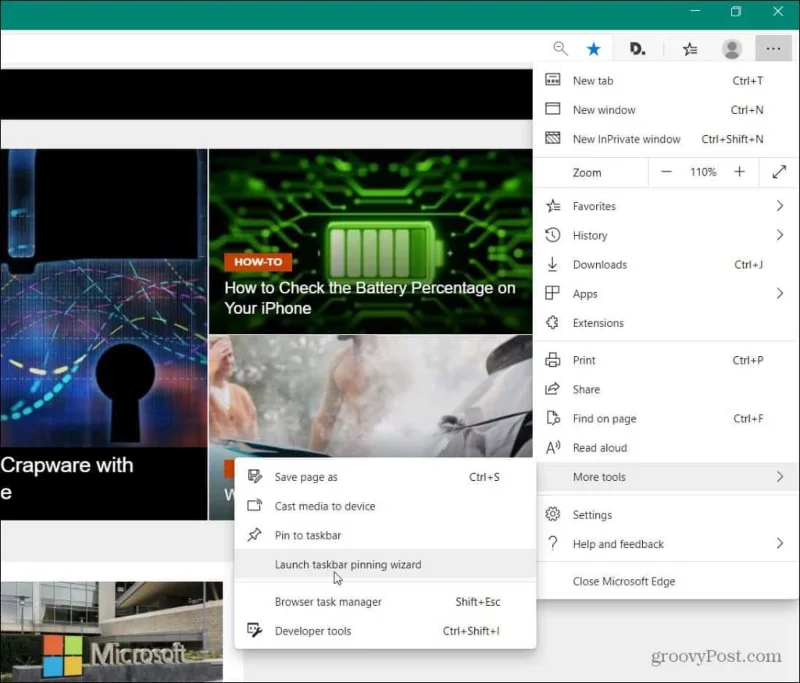Open a New InPrivate window
800x683 pixels.
click(x=665, y=139)
